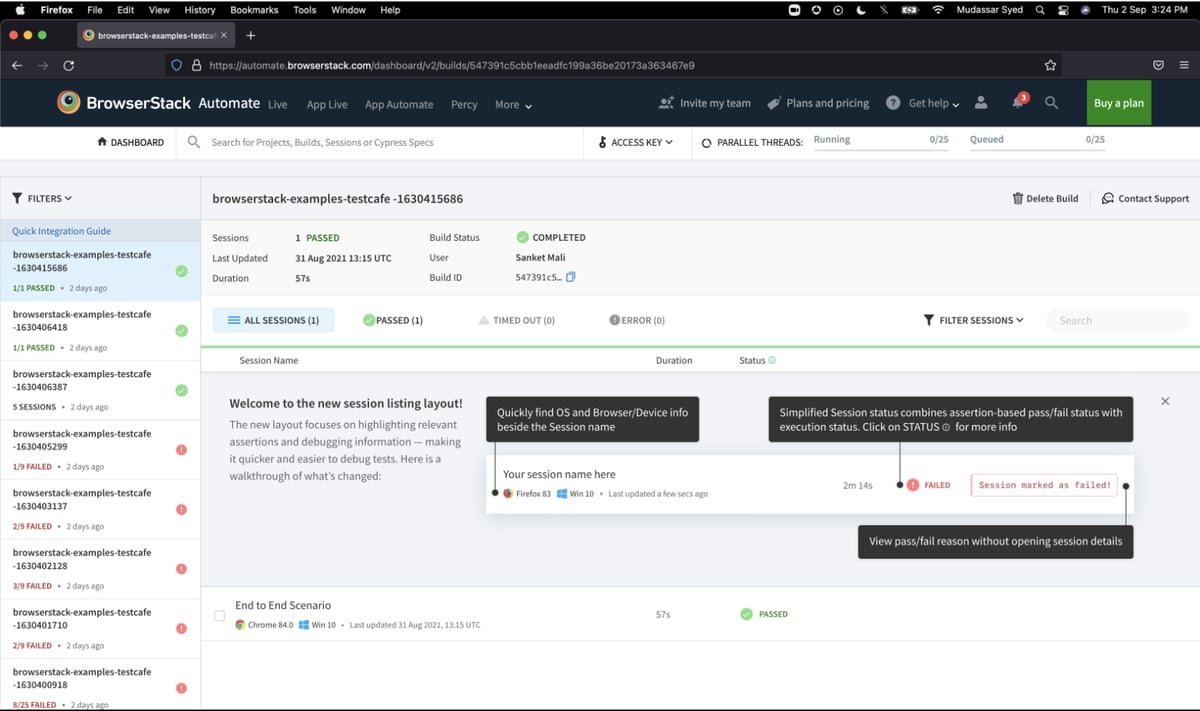Open the macOS Spotlight search icon
1200x711 pixels.
tap(1040, 10)
